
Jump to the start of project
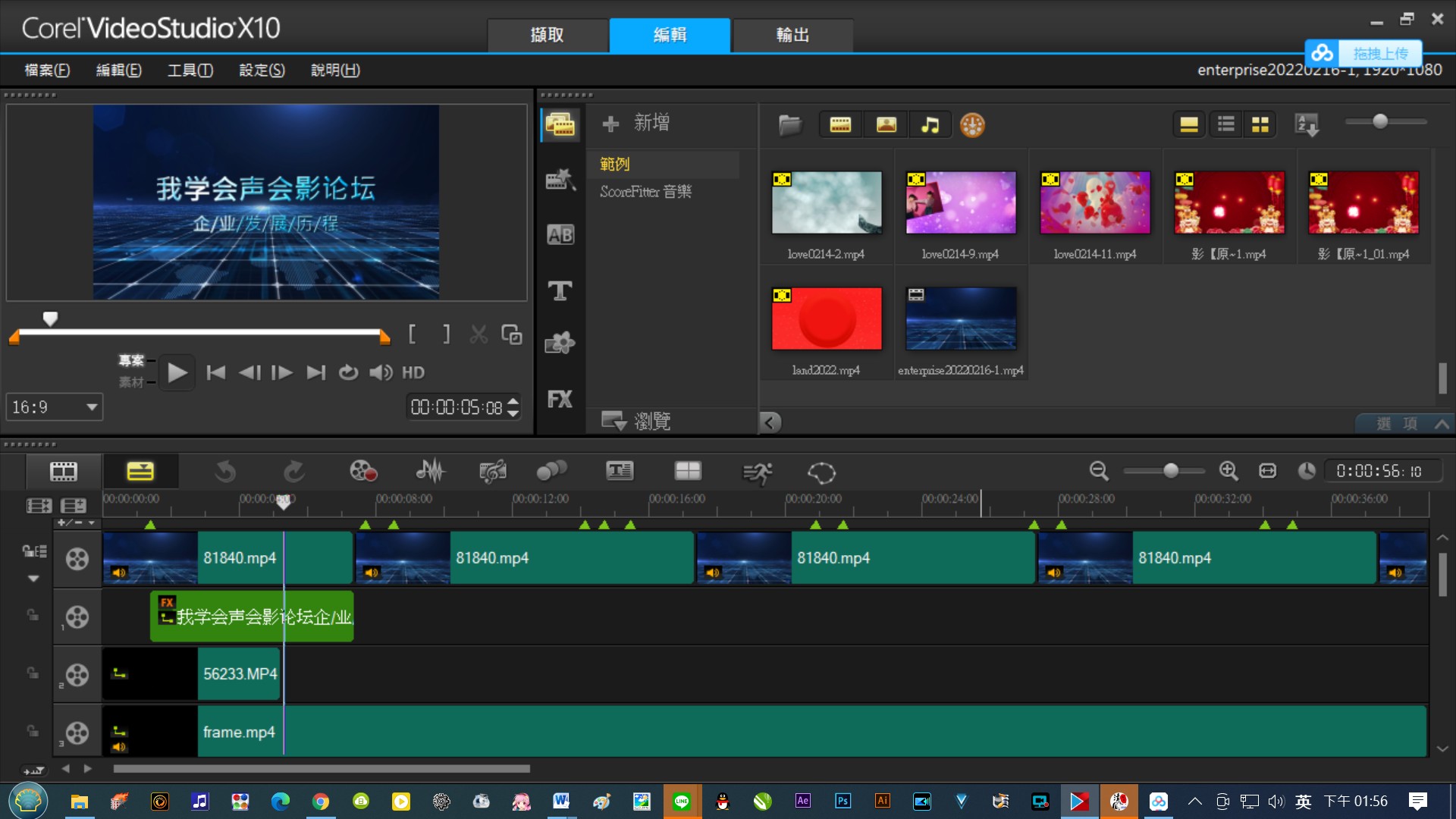(x=216, y=372)
